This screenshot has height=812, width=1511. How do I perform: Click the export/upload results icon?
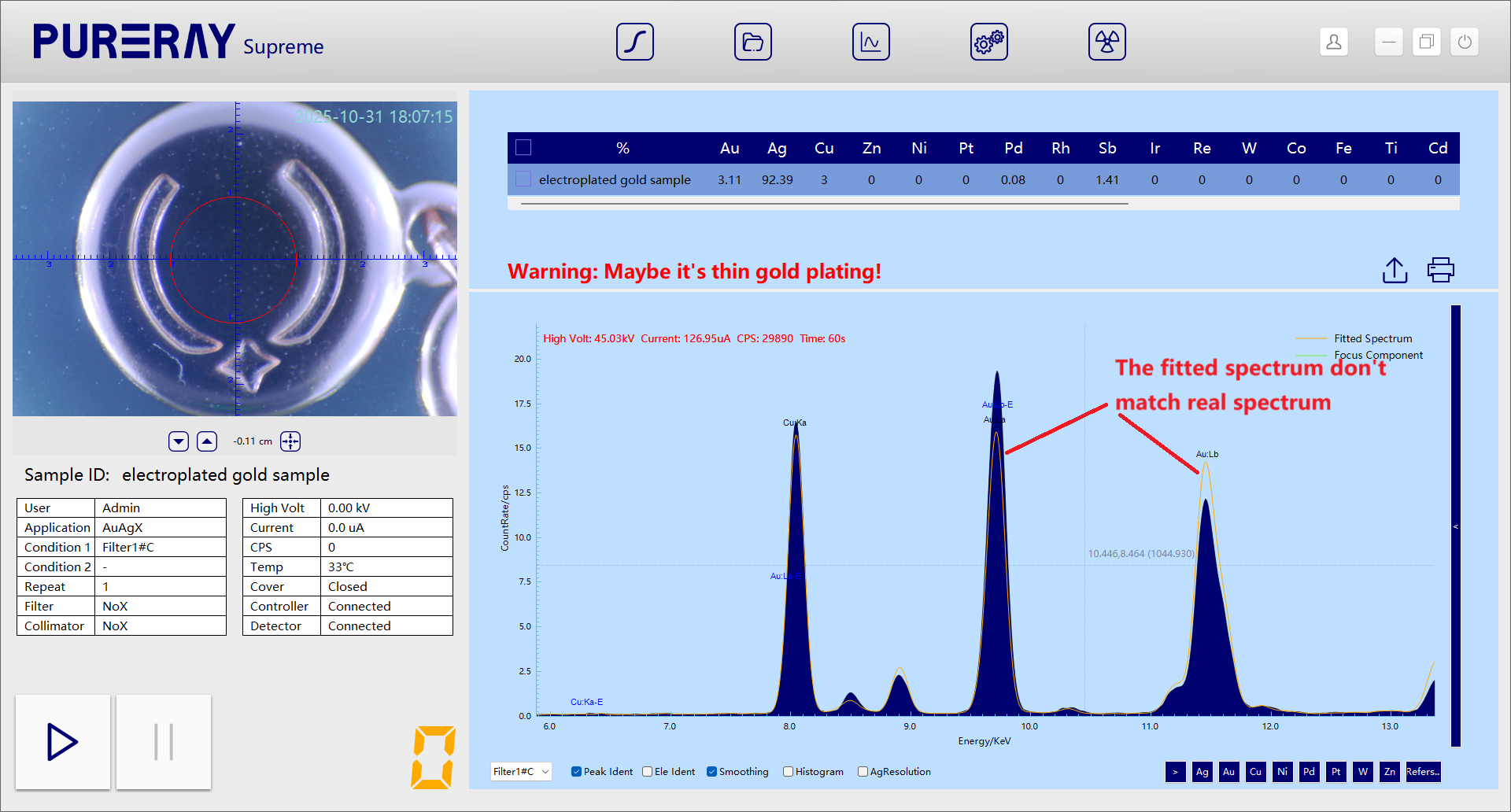coord(1395,270)
